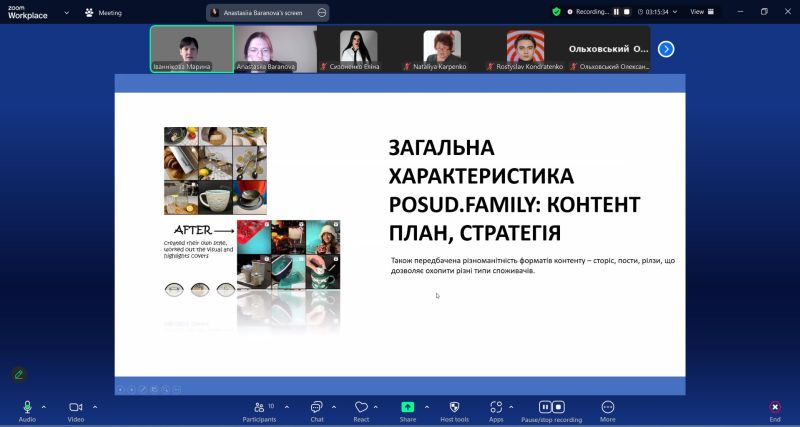800x427 pixels.
Task: Open the React emoji menu
Action: click(361, 408)
